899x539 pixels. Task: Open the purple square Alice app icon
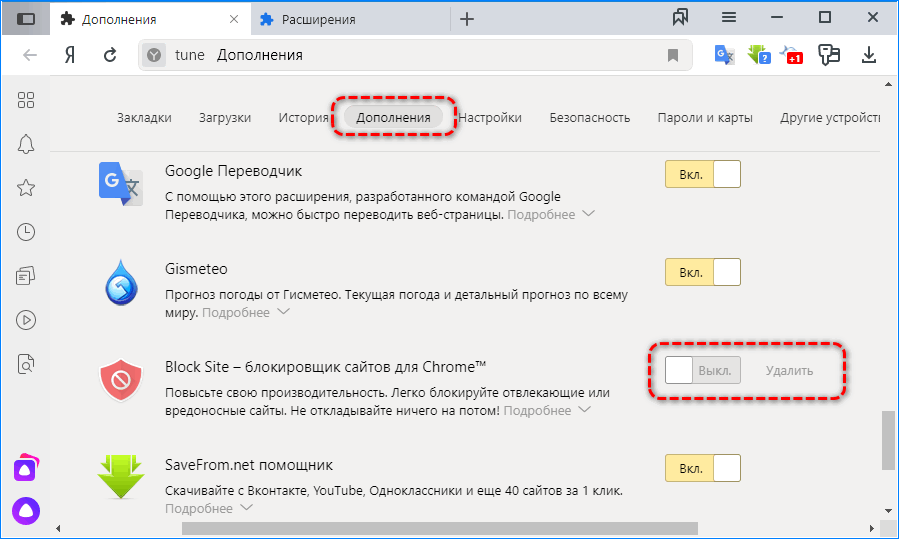coord(26,468)
